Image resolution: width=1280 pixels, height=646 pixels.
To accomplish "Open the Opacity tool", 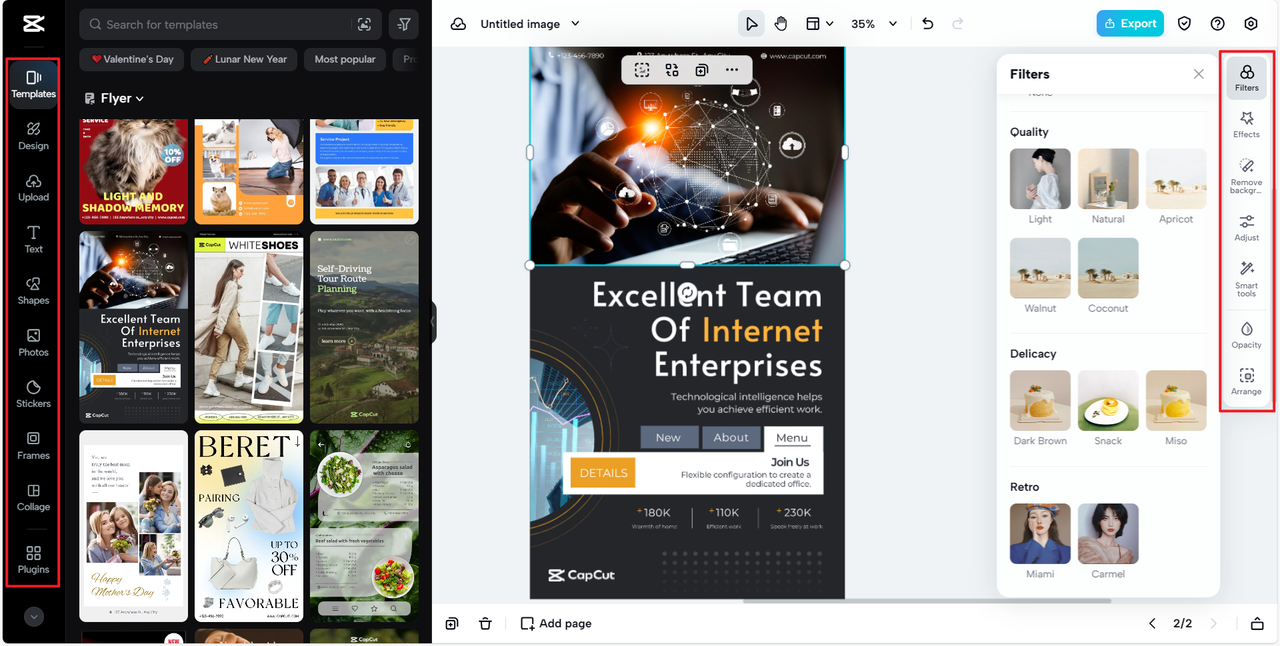I will (x=1246, y=335).
